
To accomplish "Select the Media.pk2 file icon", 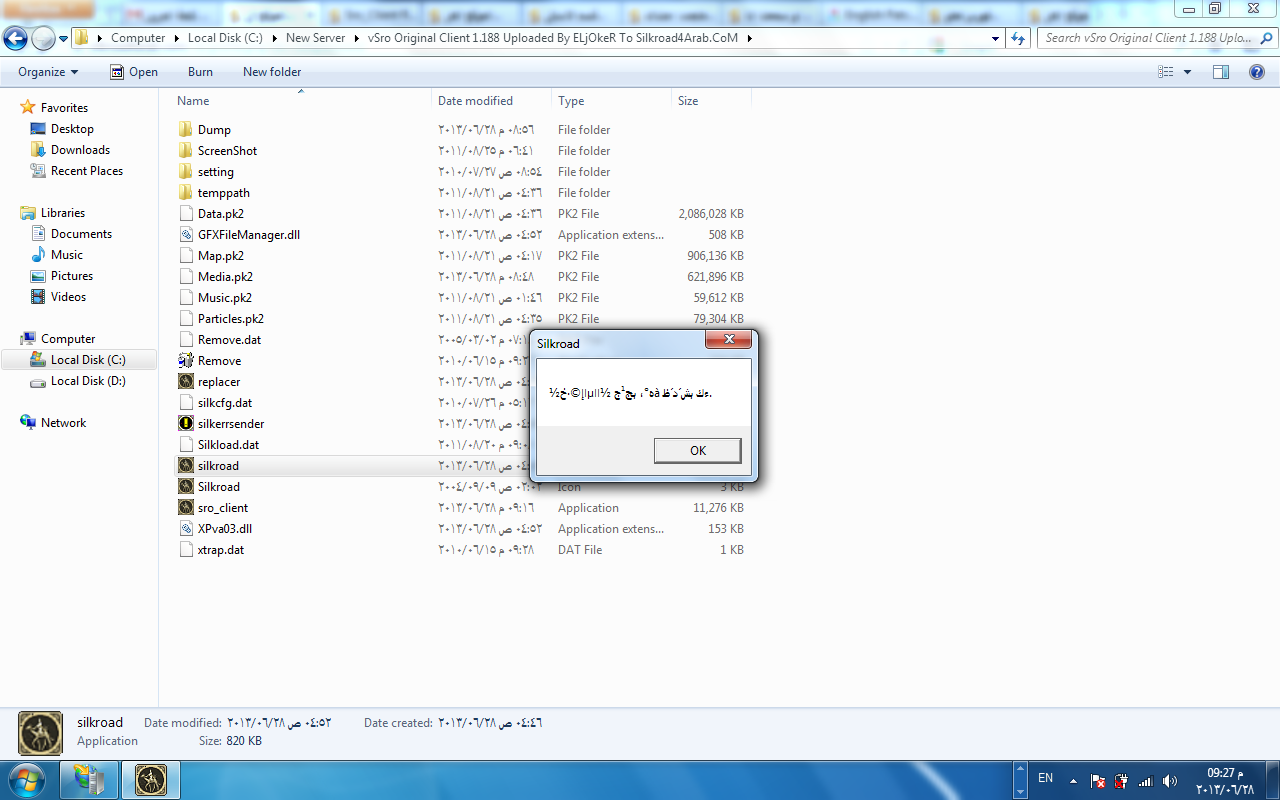I will (x=186, y=276).
